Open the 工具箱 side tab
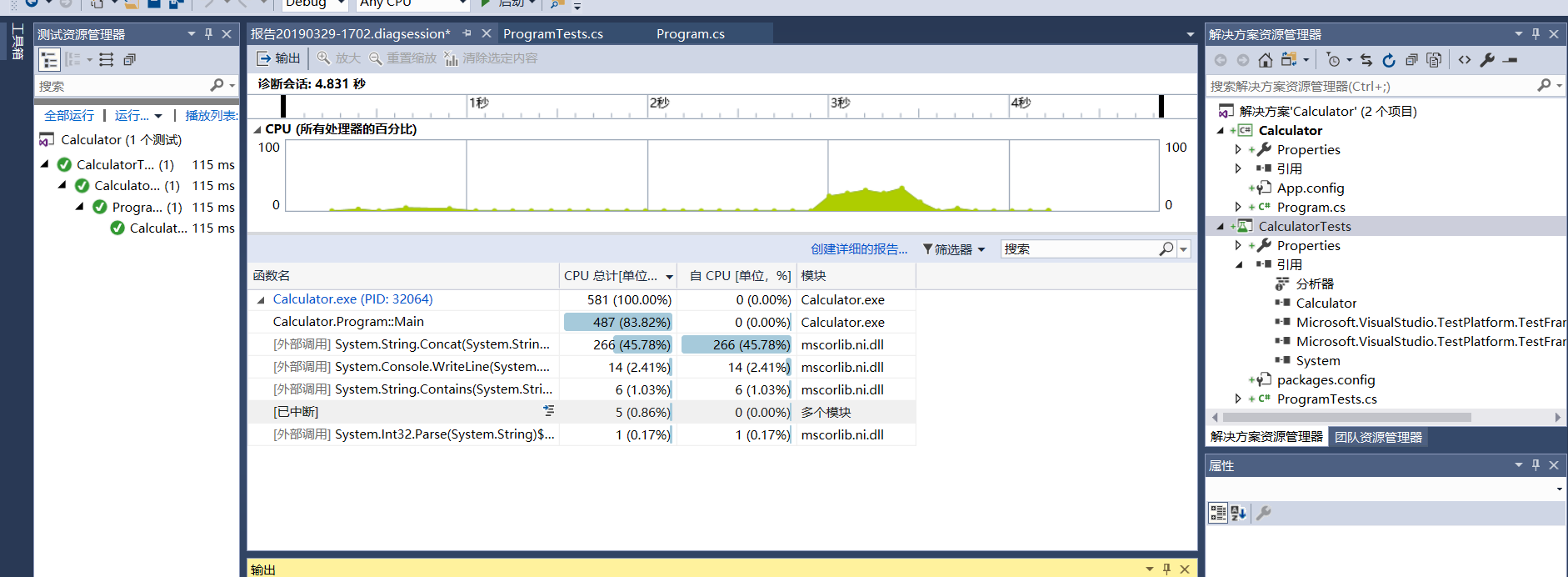This screenshot has width=1568, height=577. tap(17, 42)
